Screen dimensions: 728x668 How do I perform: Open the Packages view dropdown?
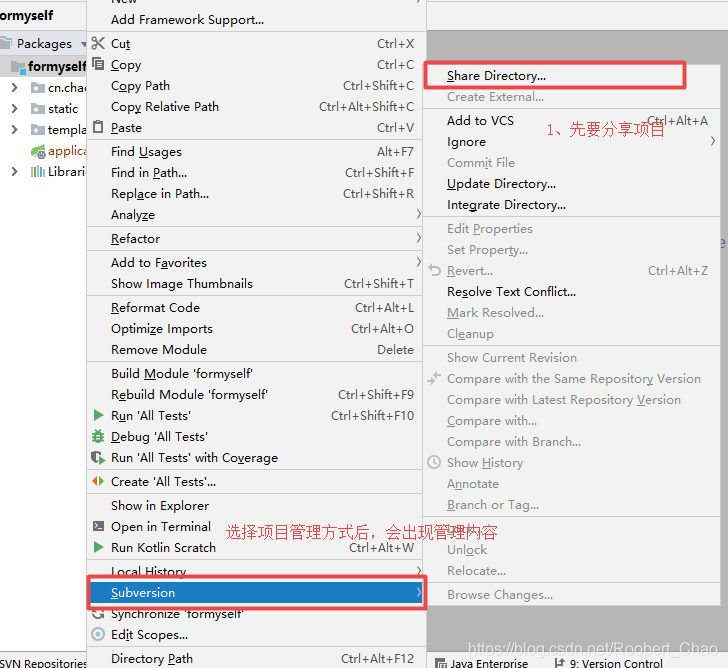[x=83, y=44]
